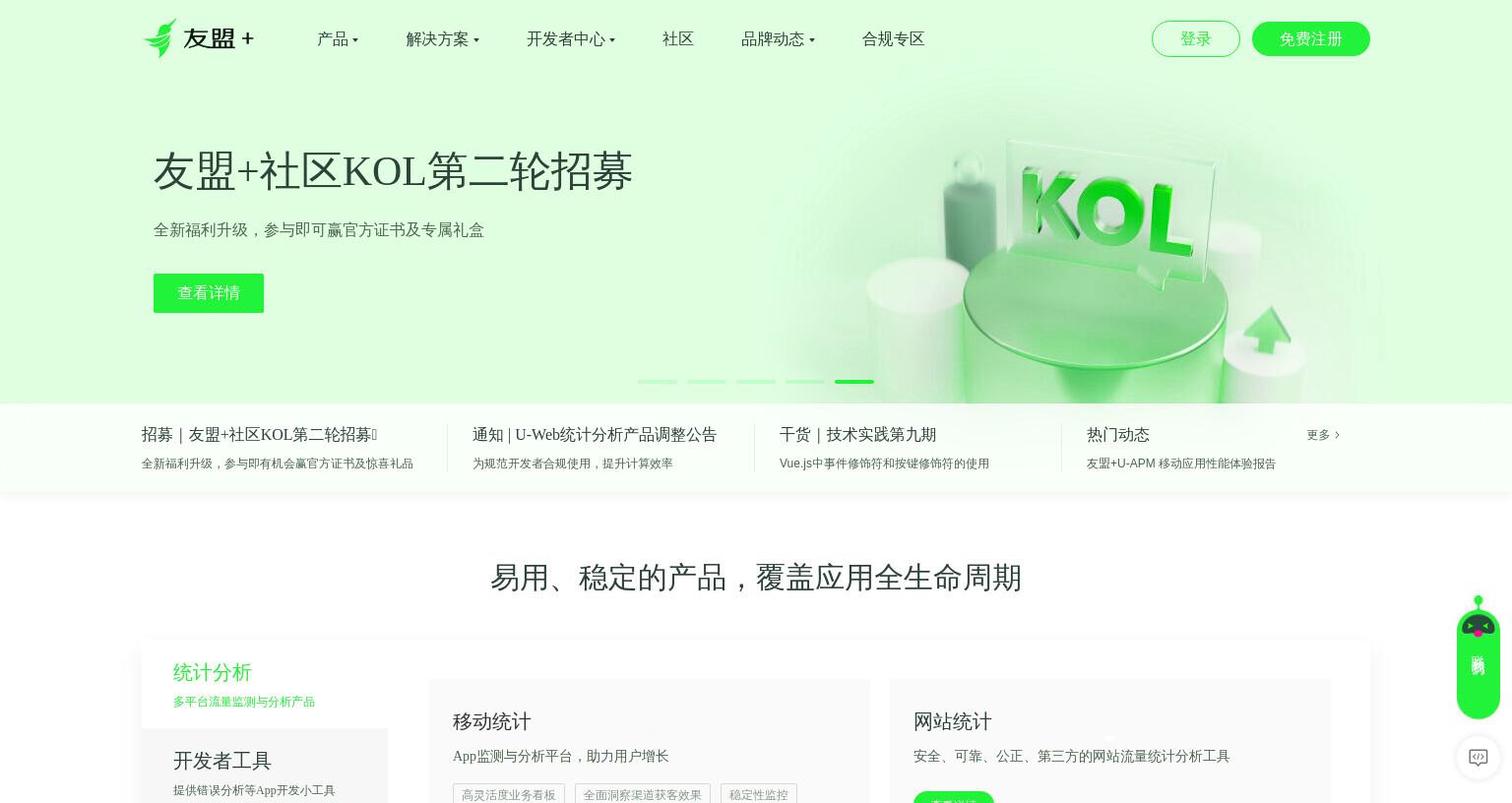Screen dimensions: 1512x803
Task: Select the third carousel indicator dash
Action: pos(756,382)
